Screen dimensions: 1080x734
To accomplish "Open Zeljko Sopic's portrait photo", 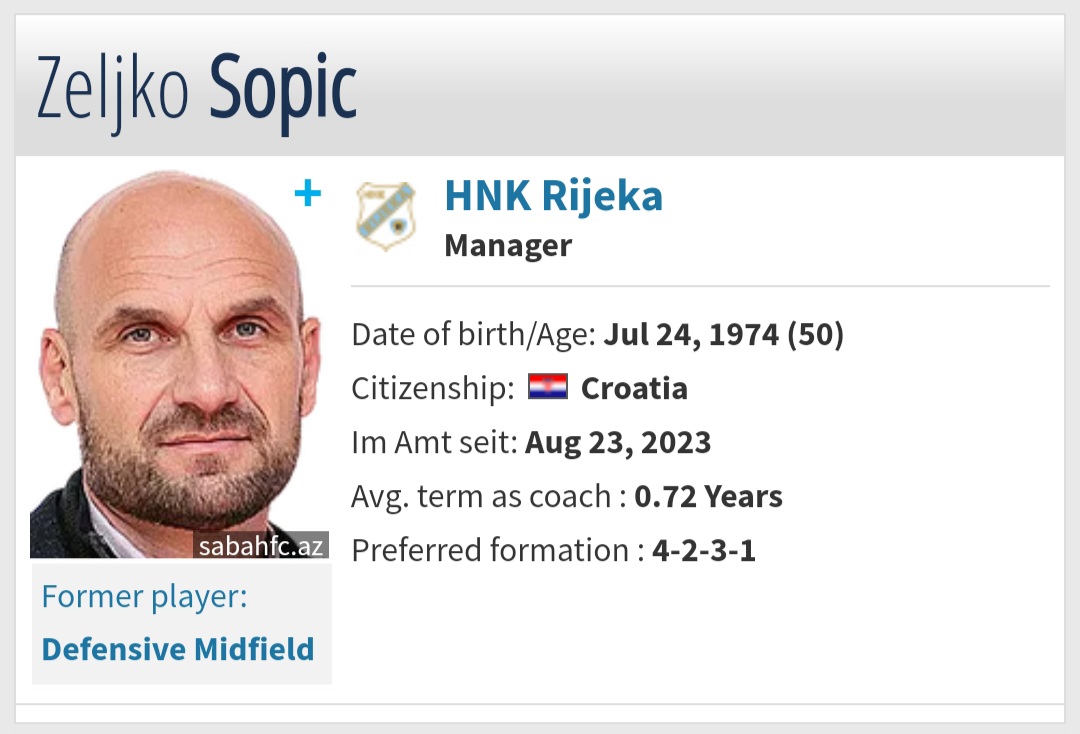I will coord(179,364).
